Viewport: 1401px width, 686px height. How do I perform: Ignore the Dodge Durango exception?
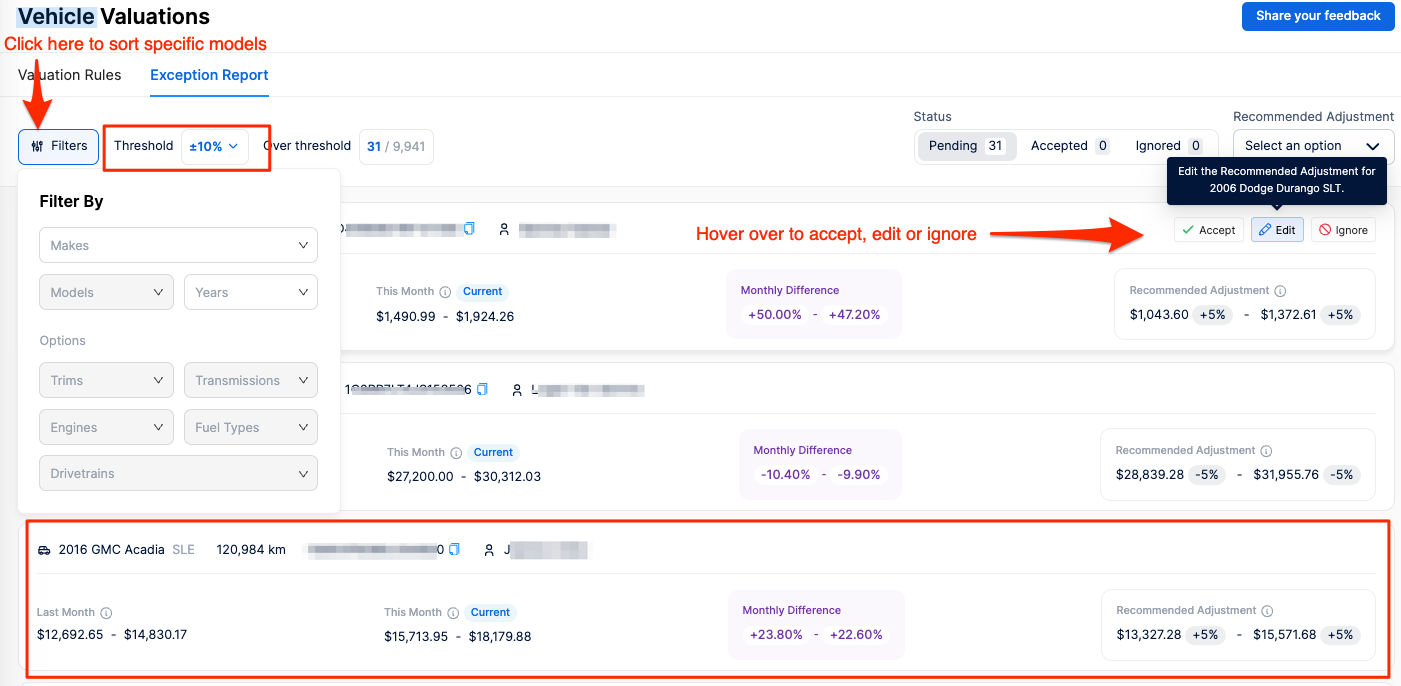pos(1342,230)
